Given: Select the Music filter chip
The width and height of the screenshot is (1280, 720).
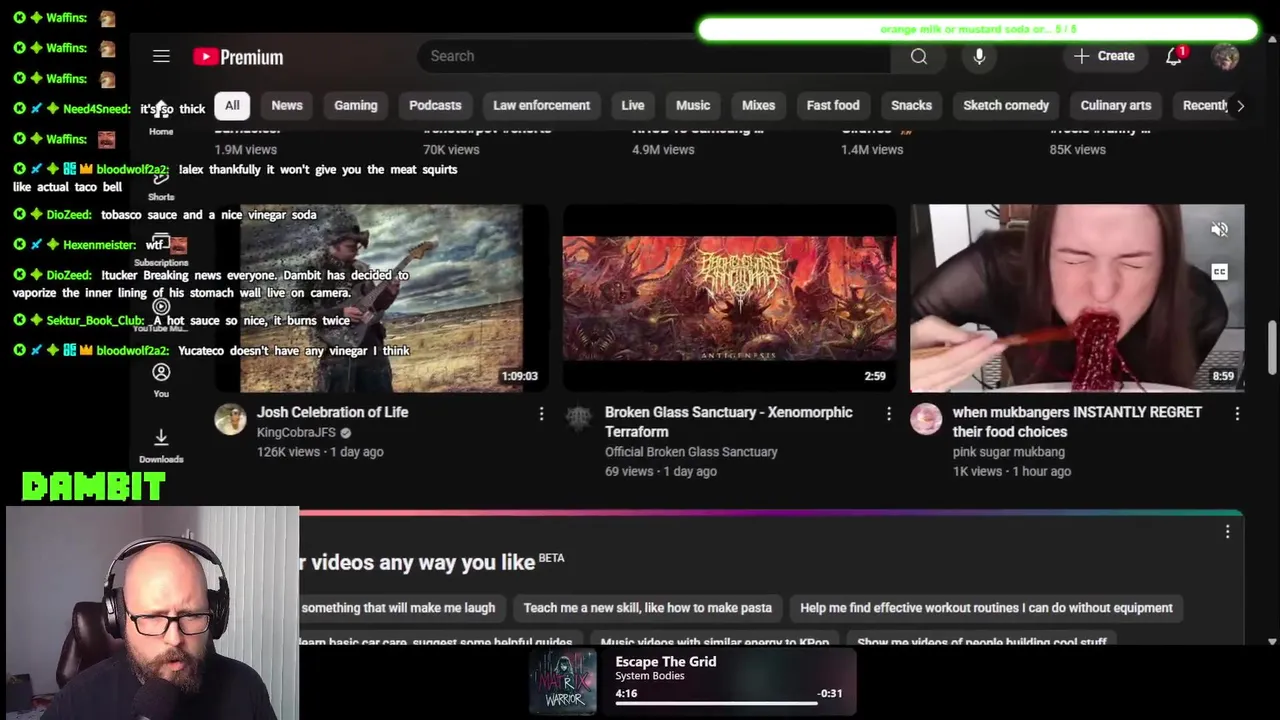Looking at the screenshot, I should click(693, 105).
